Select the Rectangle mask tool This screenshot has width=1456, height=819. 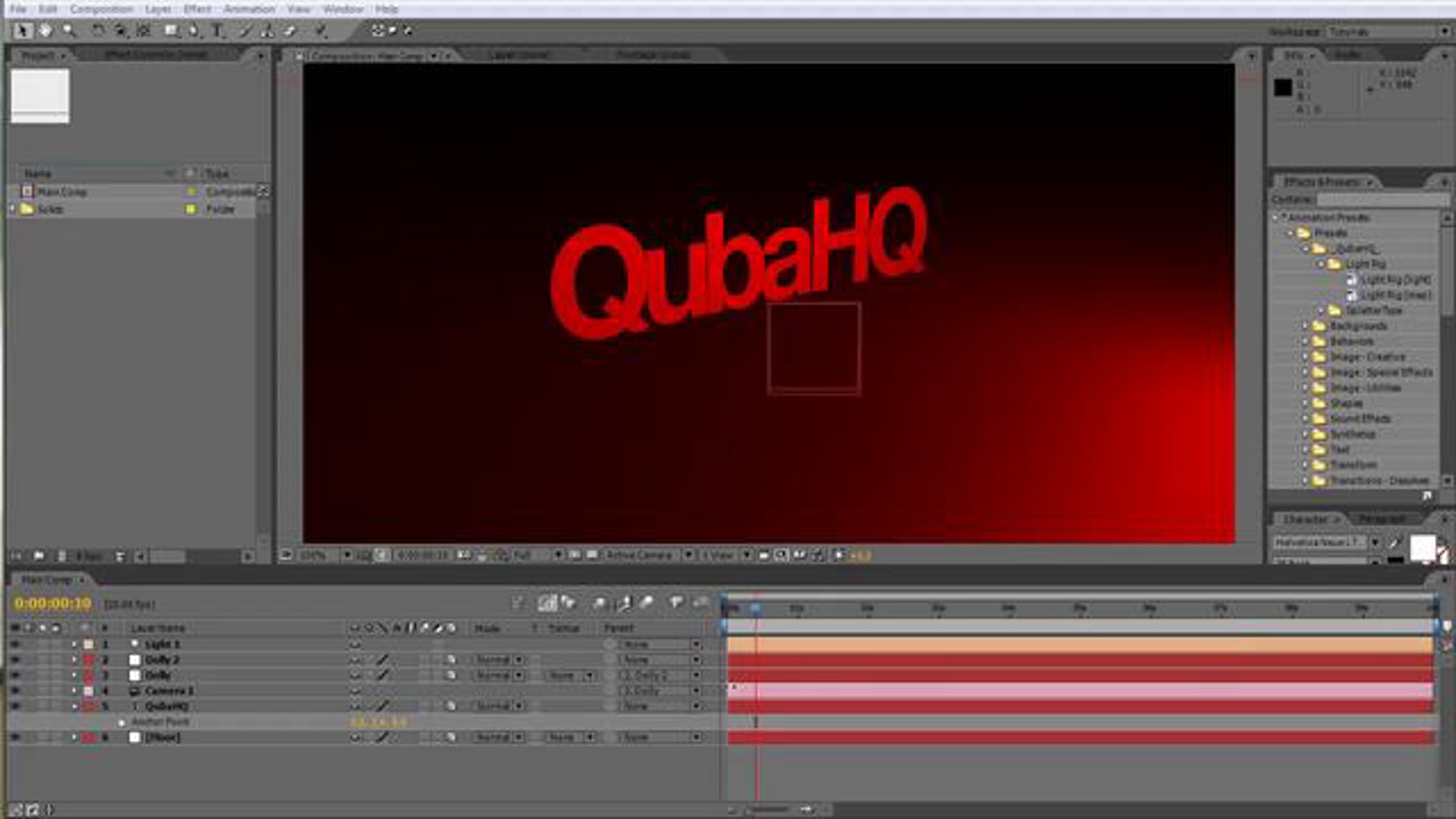click(171, 30)
